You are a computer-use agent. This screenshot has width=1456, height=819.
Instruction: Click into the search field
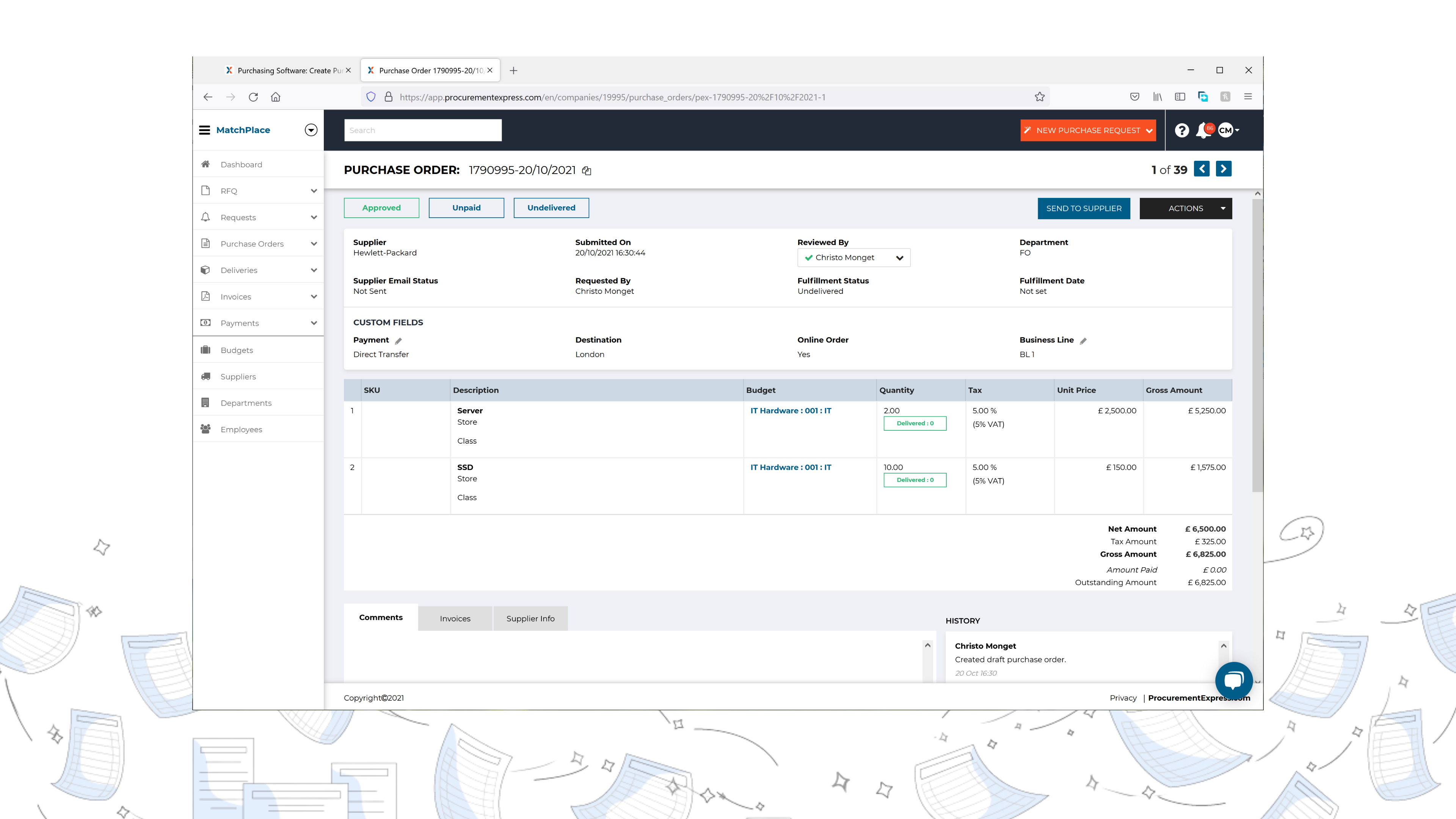click(423, 130)
